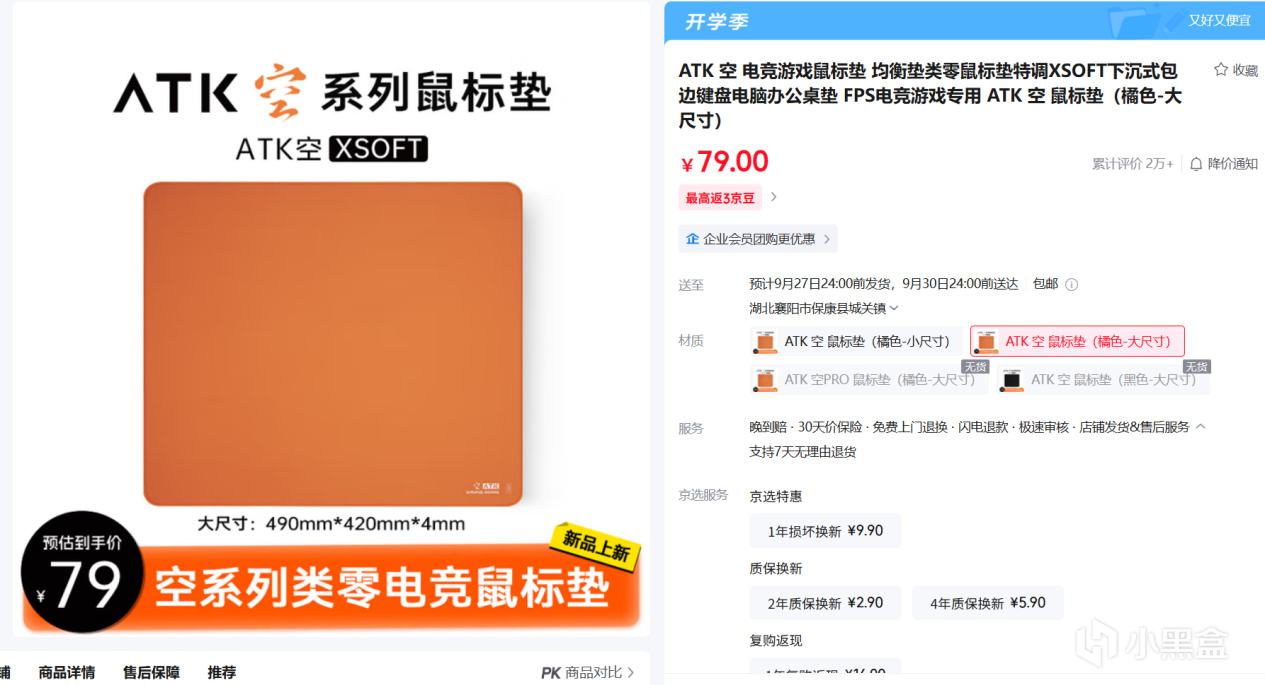Choose 2年质保换新 ¥2.90 option

tap(825, 603)
